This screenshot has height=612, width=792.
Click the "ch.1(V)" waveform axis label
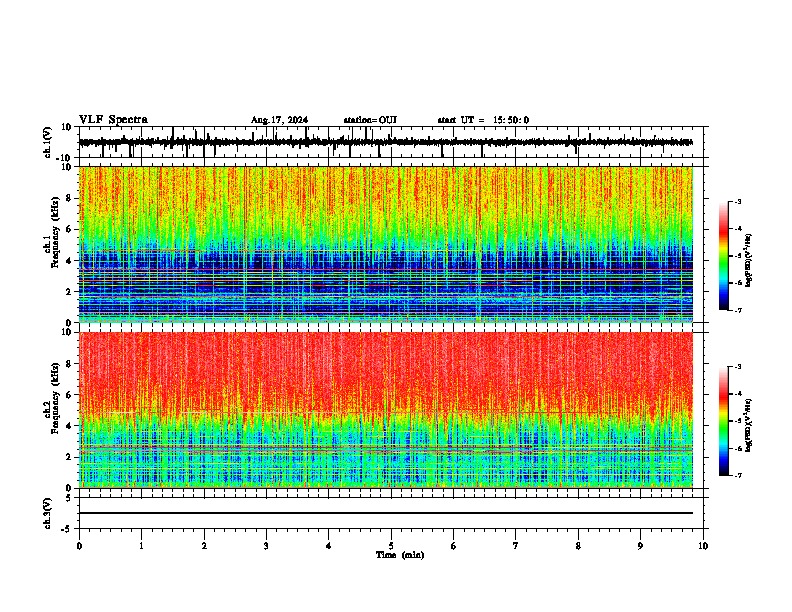tap(48, 142)
